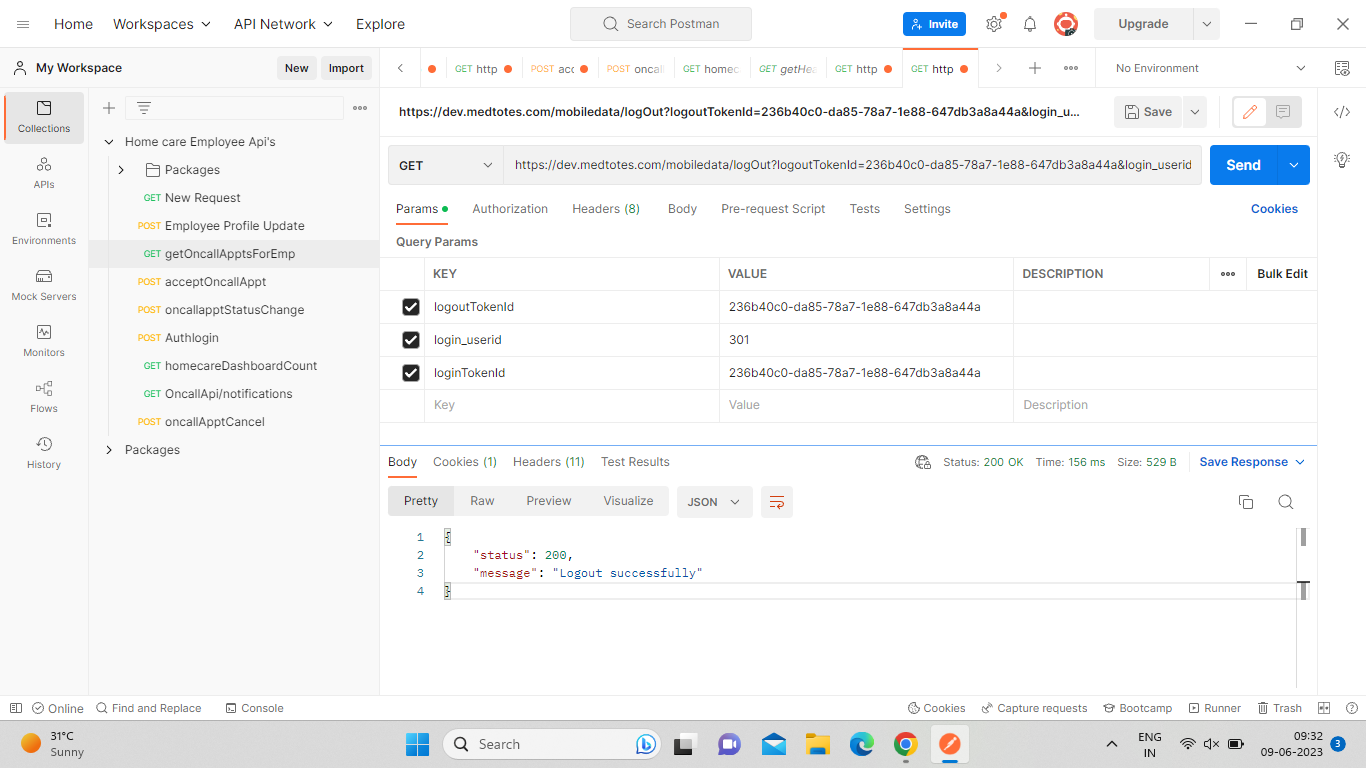Open the Save Response dropdown
This screenshot has height=768, width=1366.
click(x=1252, y=462)
